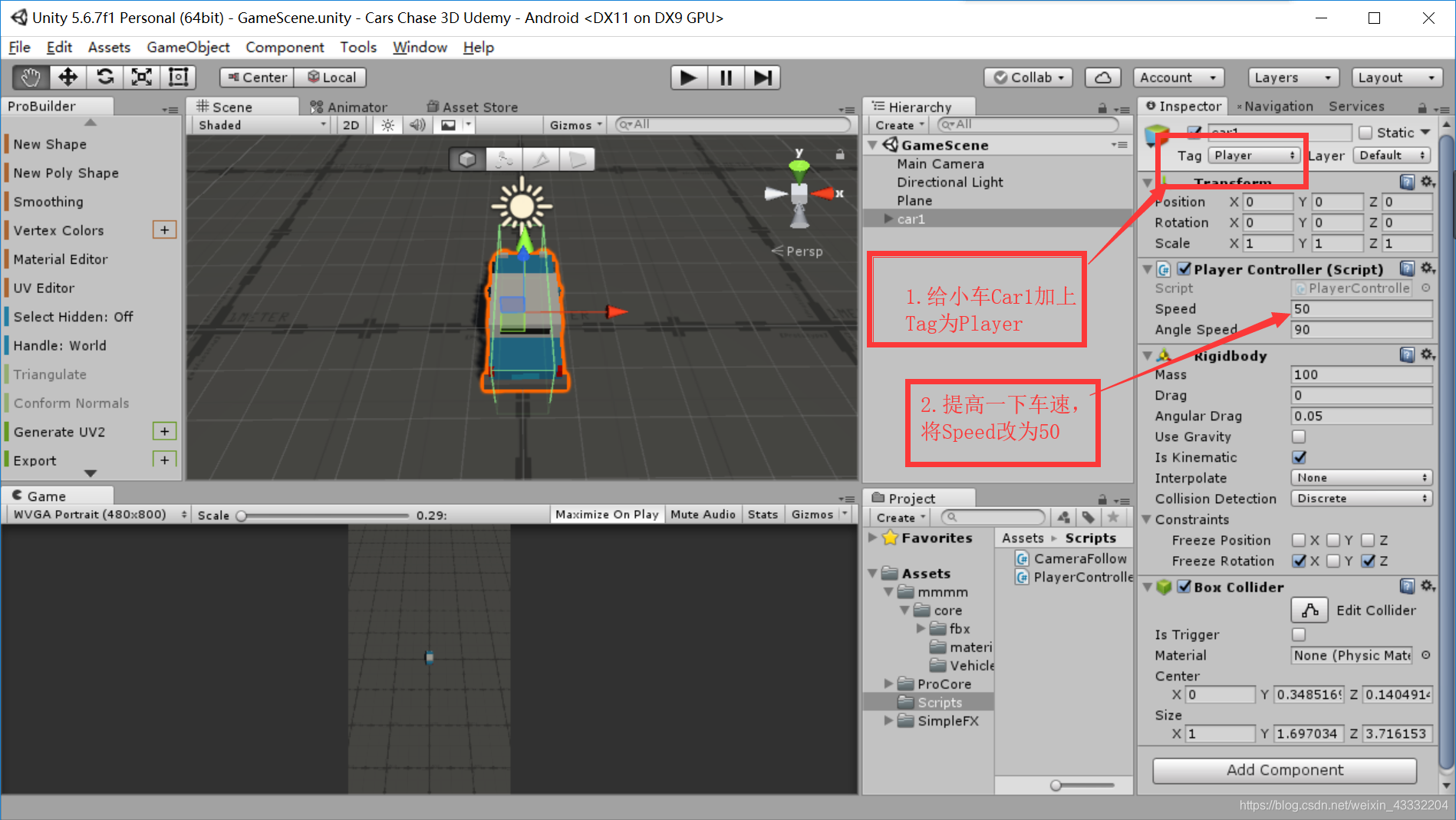Switch to the Animator tab

tap(350, 107)
